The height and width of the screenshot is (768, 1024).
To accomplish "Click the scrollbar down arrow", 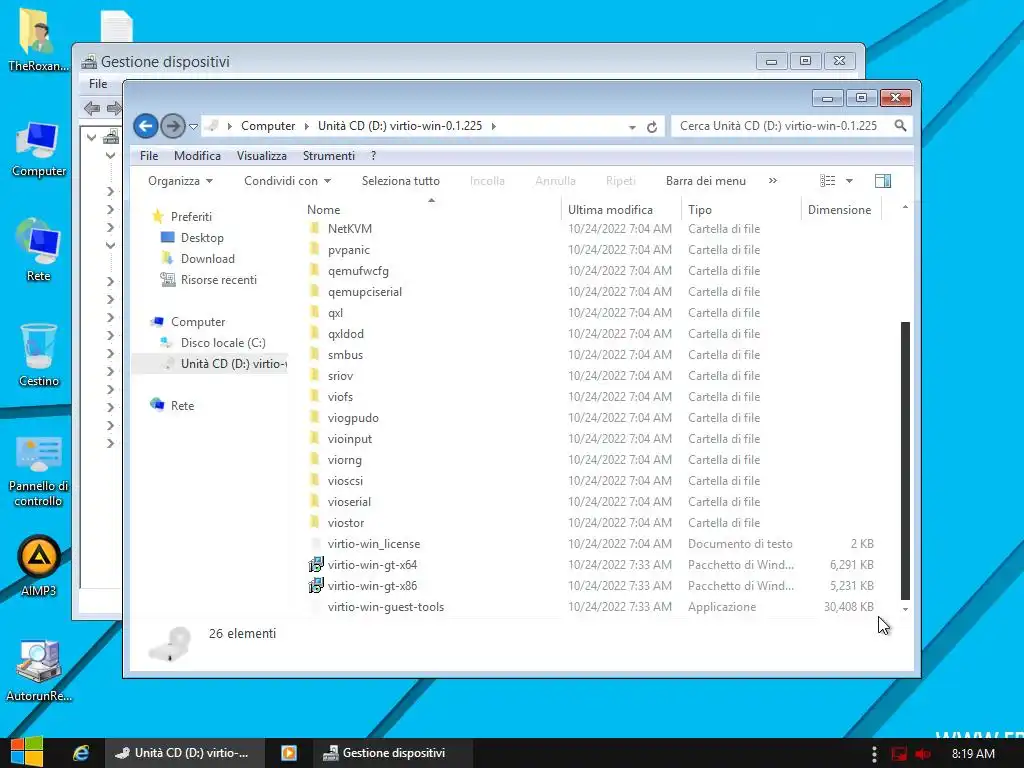I will (x=905, y=609).
